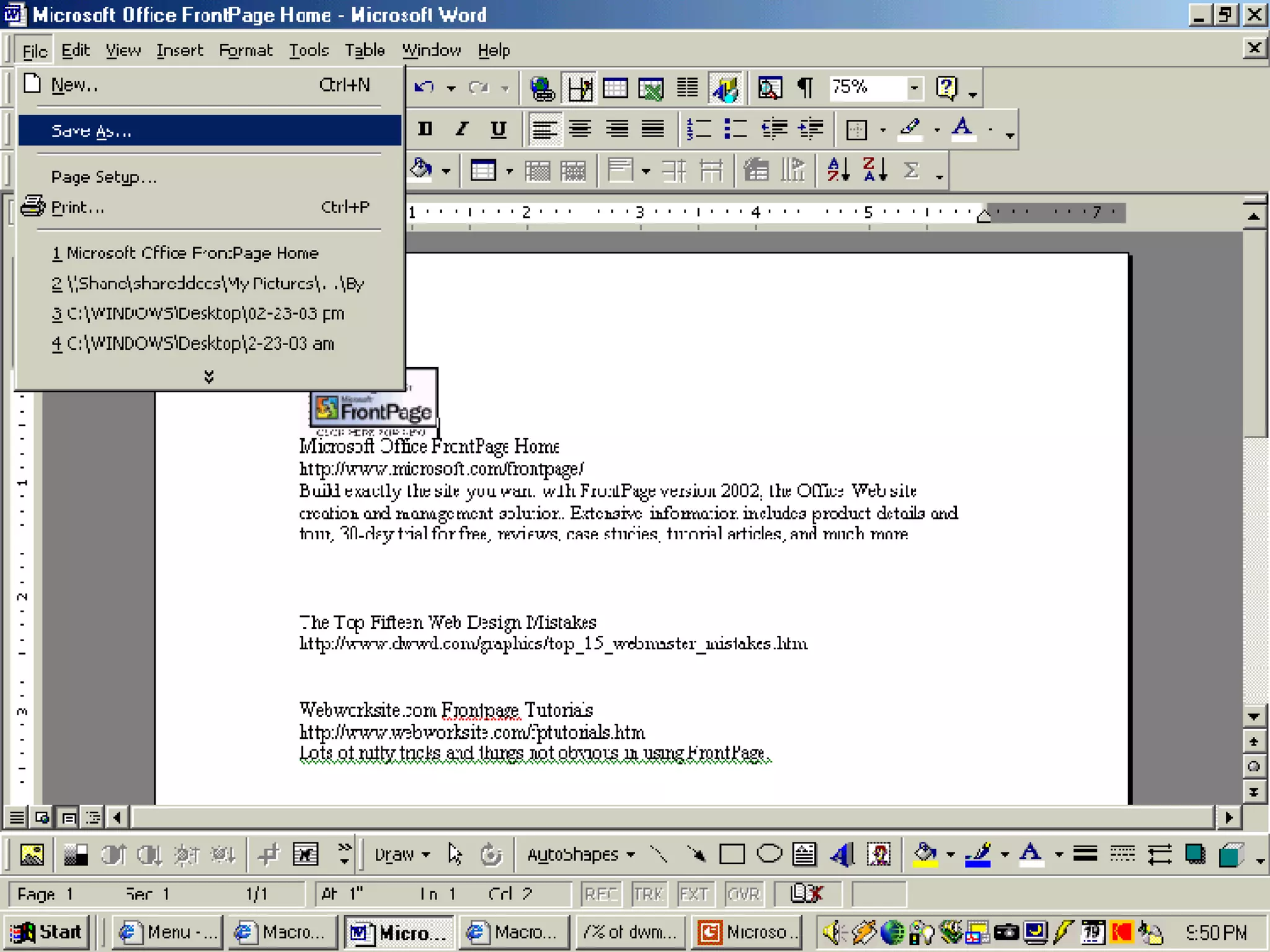Image resolution: width=1270 pixels, height=952 pixels.
Task: Click the Bold formatting button
Action: pyautogui.click(x=425, y=130)
